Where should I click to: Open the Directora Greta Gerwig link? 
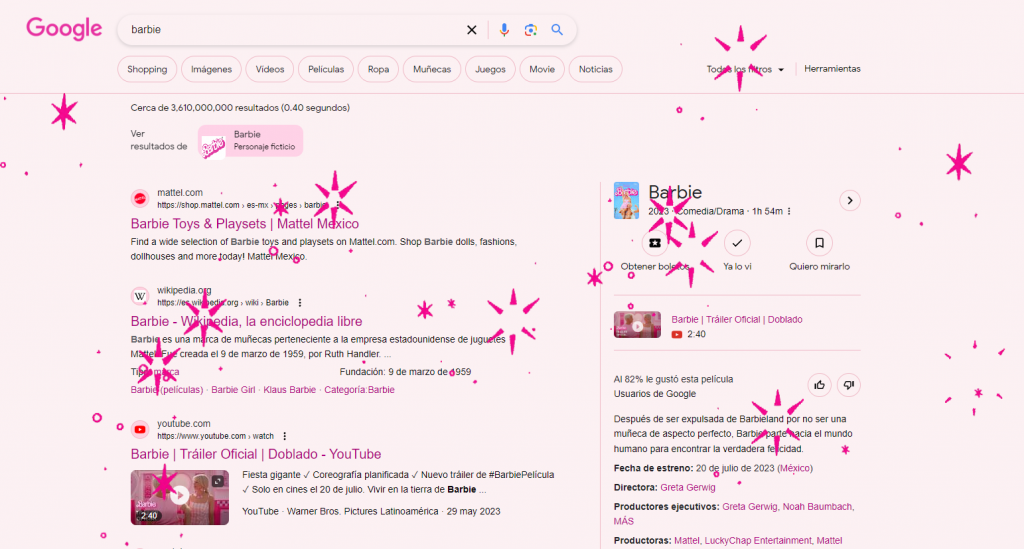click(688, 488)
